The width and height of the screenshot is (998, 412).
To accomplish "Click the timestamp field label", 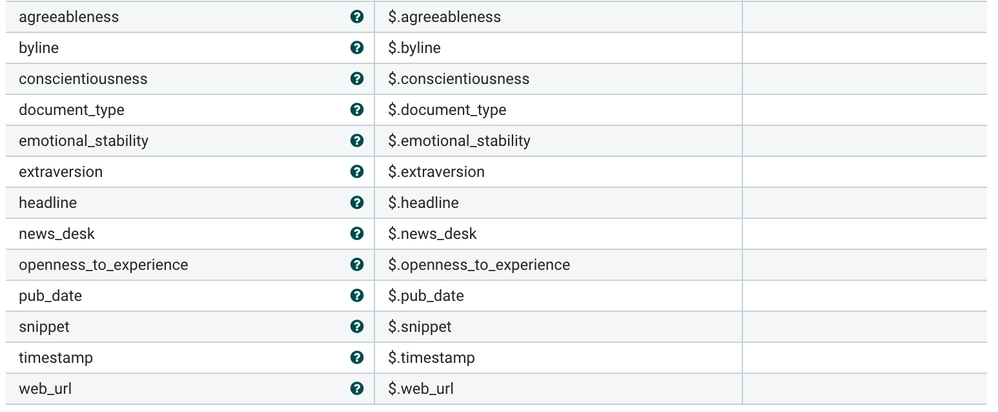I will click(x=56, y=358).
